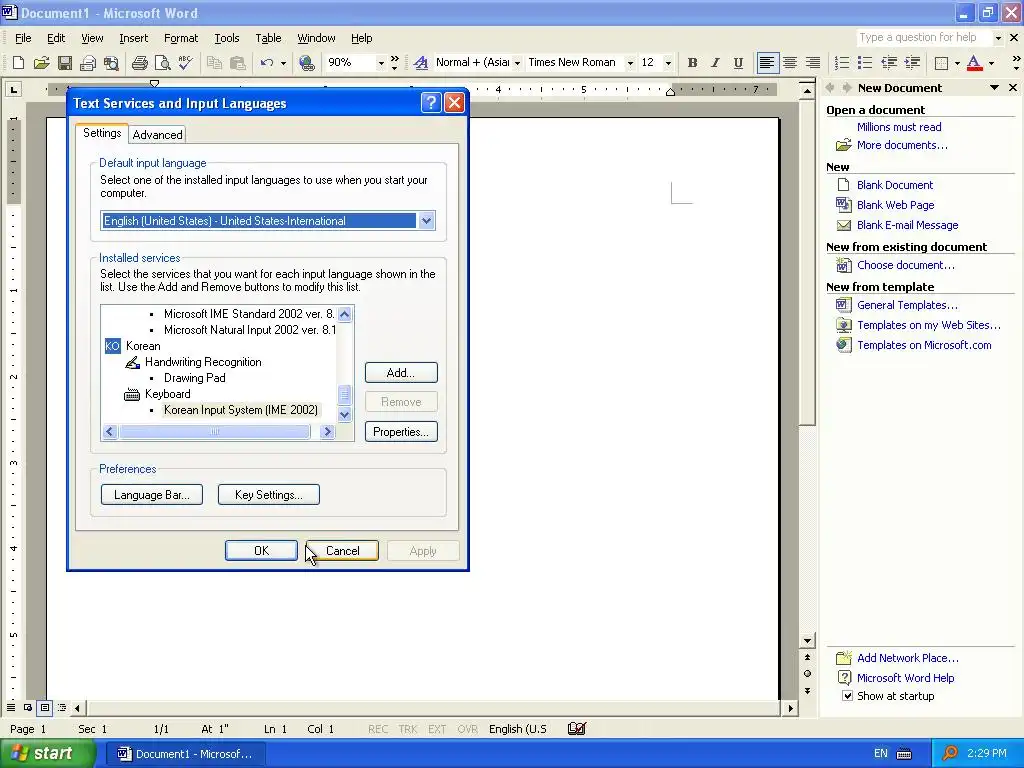Screen dimensions: 1024x768
Task: Open the Format menu
Action: click(181, 38)
